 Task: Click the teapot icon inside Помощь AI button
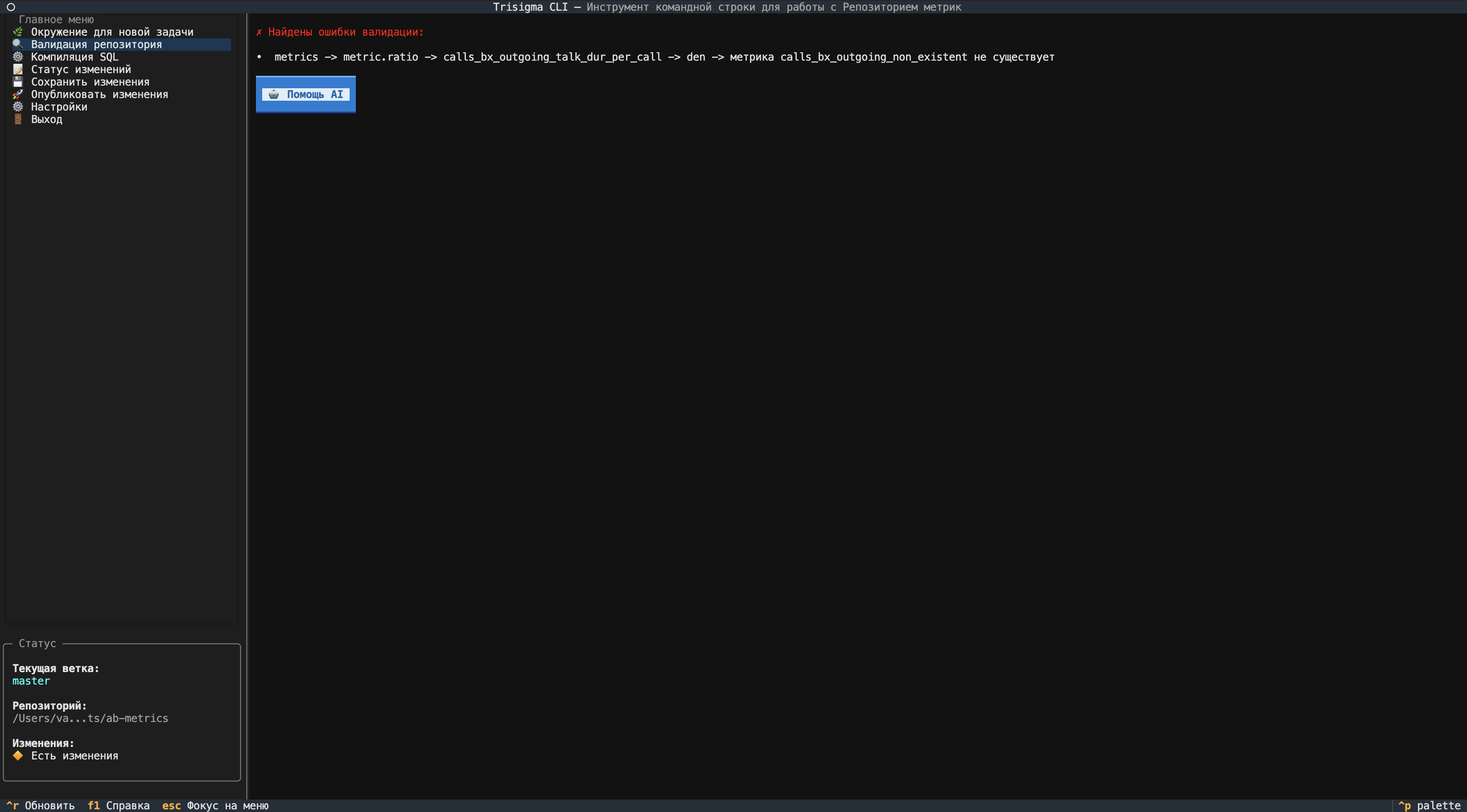coord(274,94)
